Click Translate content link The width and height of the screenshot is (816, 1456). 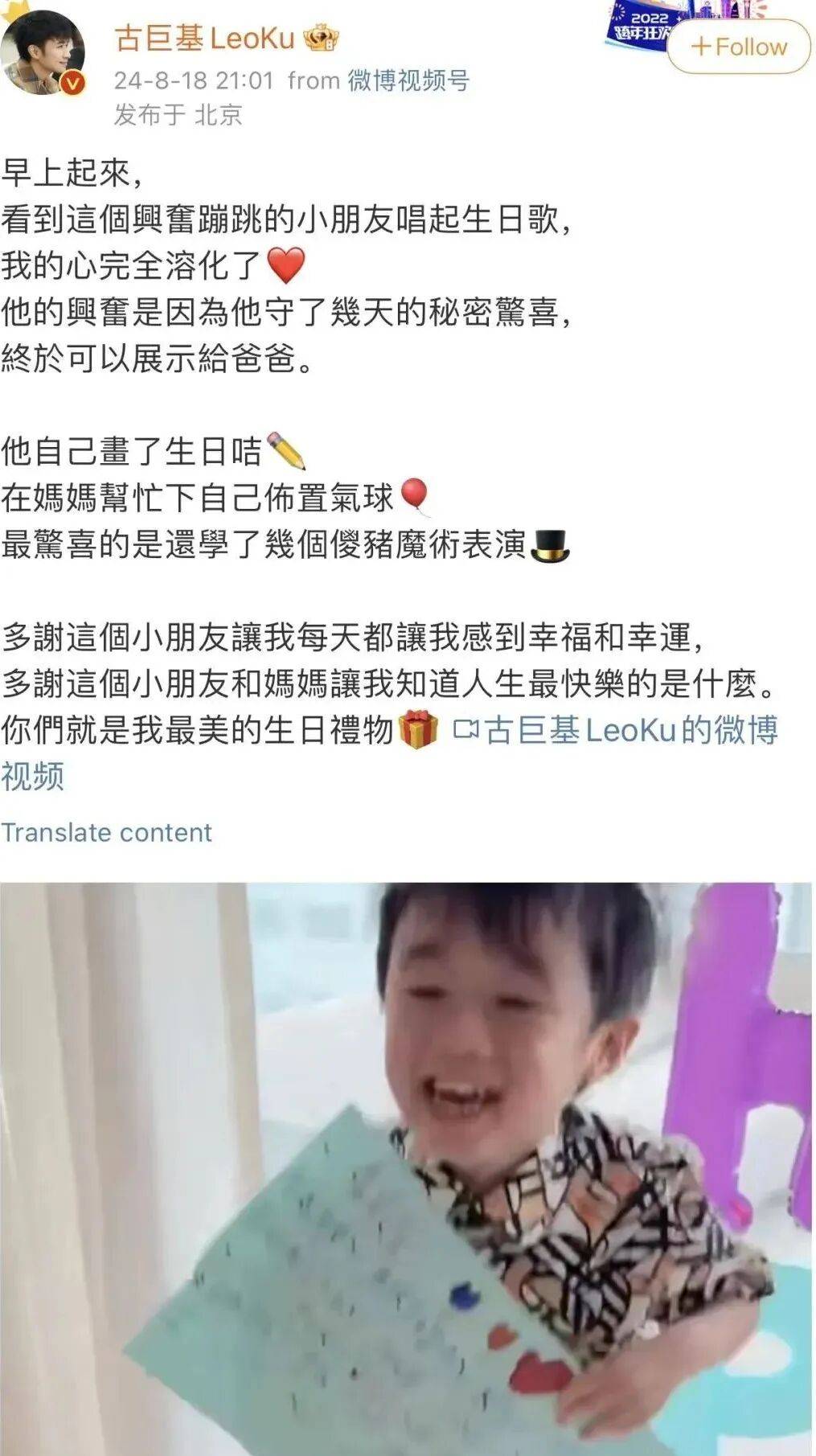point(106,832)
